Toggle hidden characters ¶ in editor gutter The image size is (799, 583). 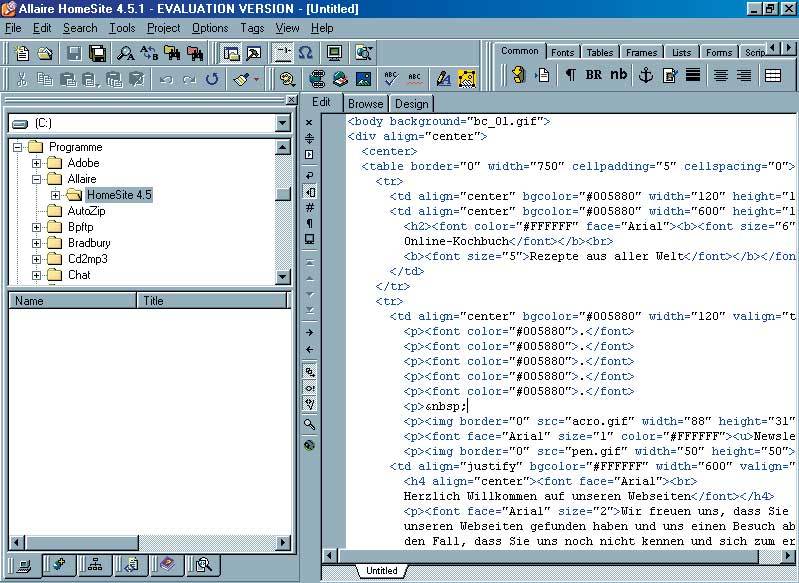click(309, 223)
